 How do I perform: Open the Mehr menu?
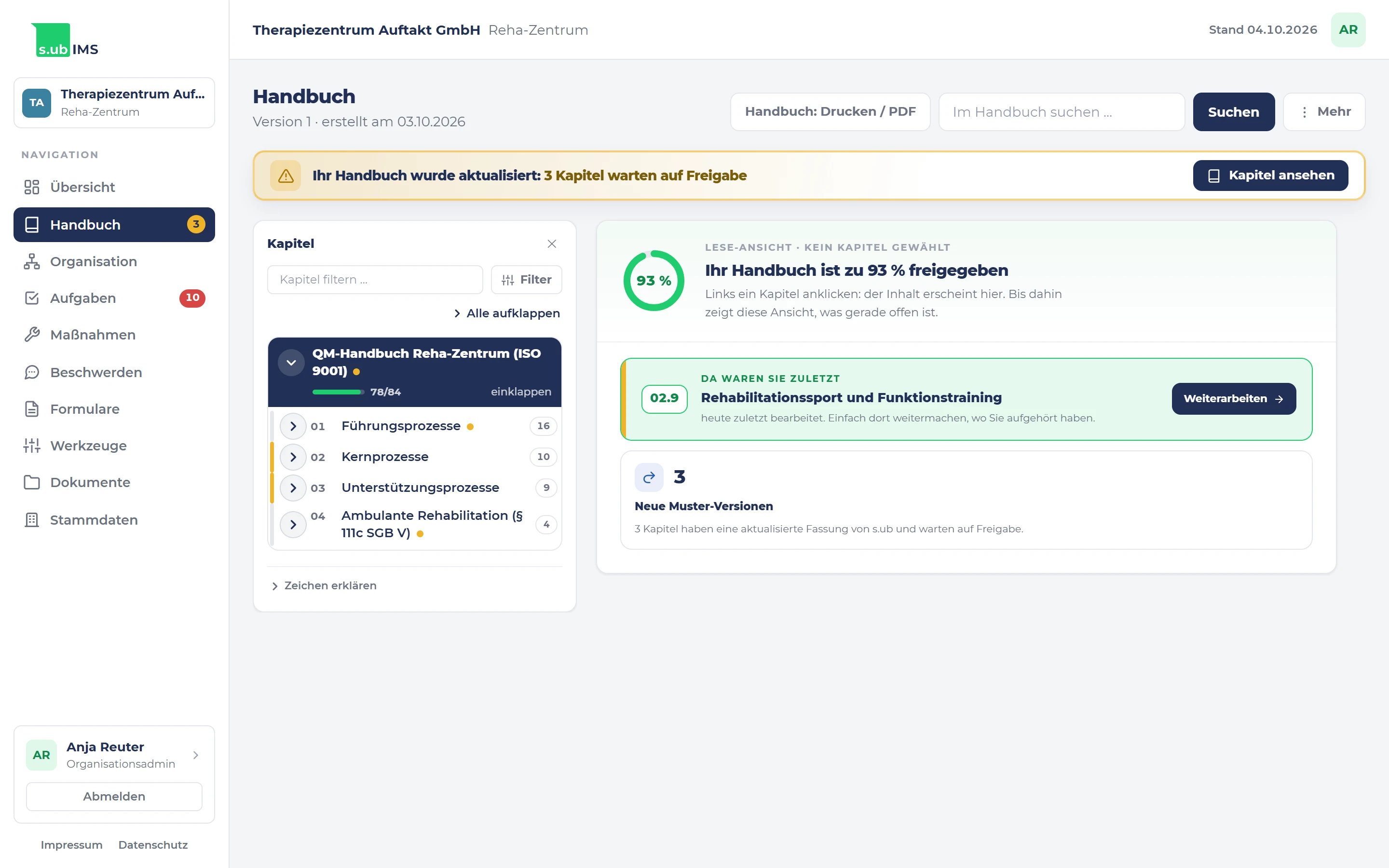point(1323,112)
